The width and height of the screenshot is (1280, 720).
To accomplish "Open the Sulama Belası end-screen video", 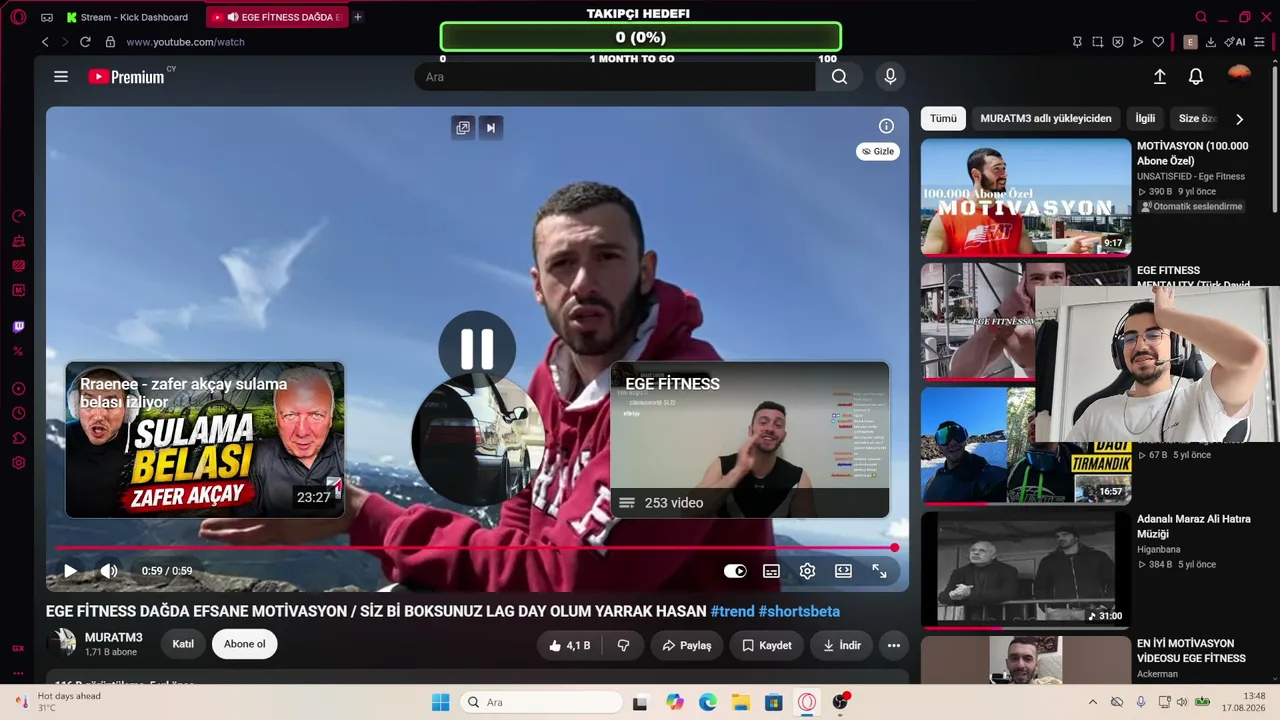I will (205, 440).
